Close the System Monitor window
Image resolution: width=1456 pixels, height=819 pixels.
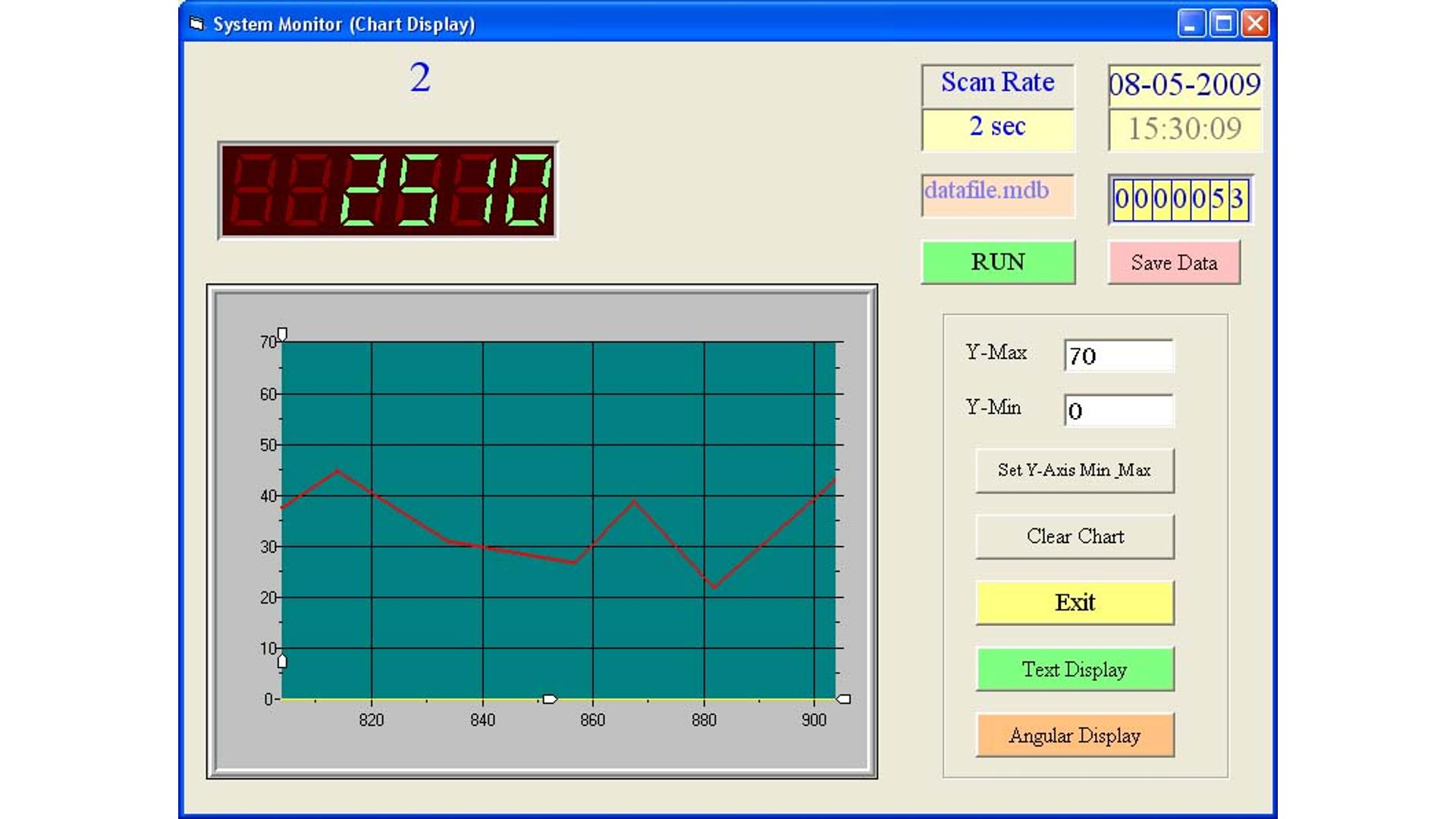pos(1256,24)
